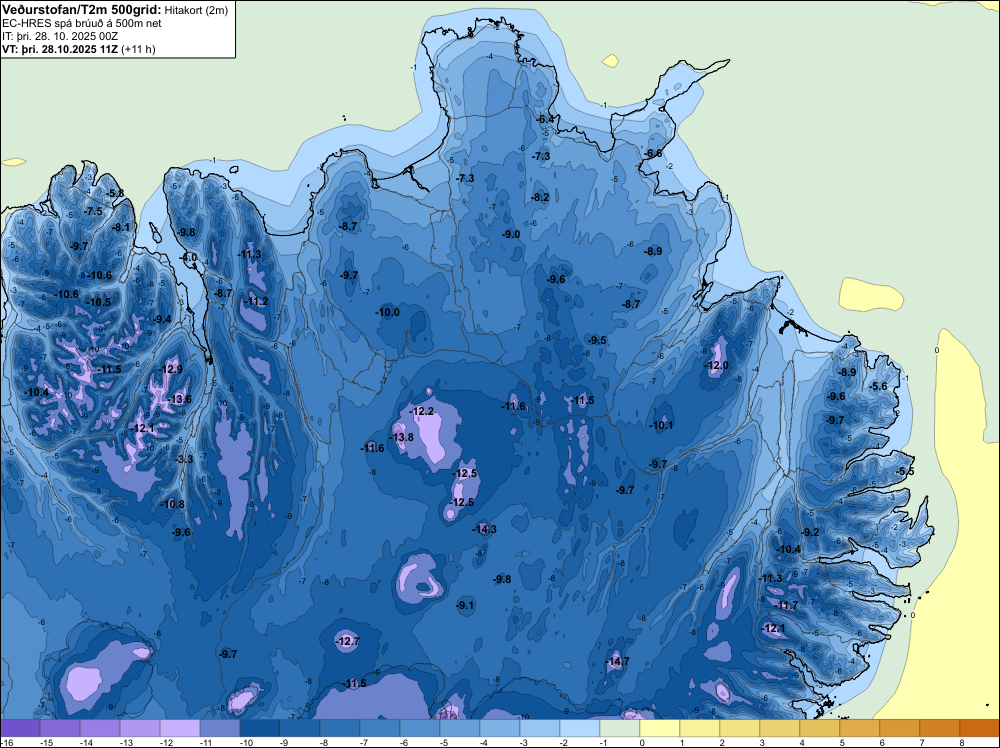Click the -10.1 temperature value
Screen dimensions: 1000x748
661,425
